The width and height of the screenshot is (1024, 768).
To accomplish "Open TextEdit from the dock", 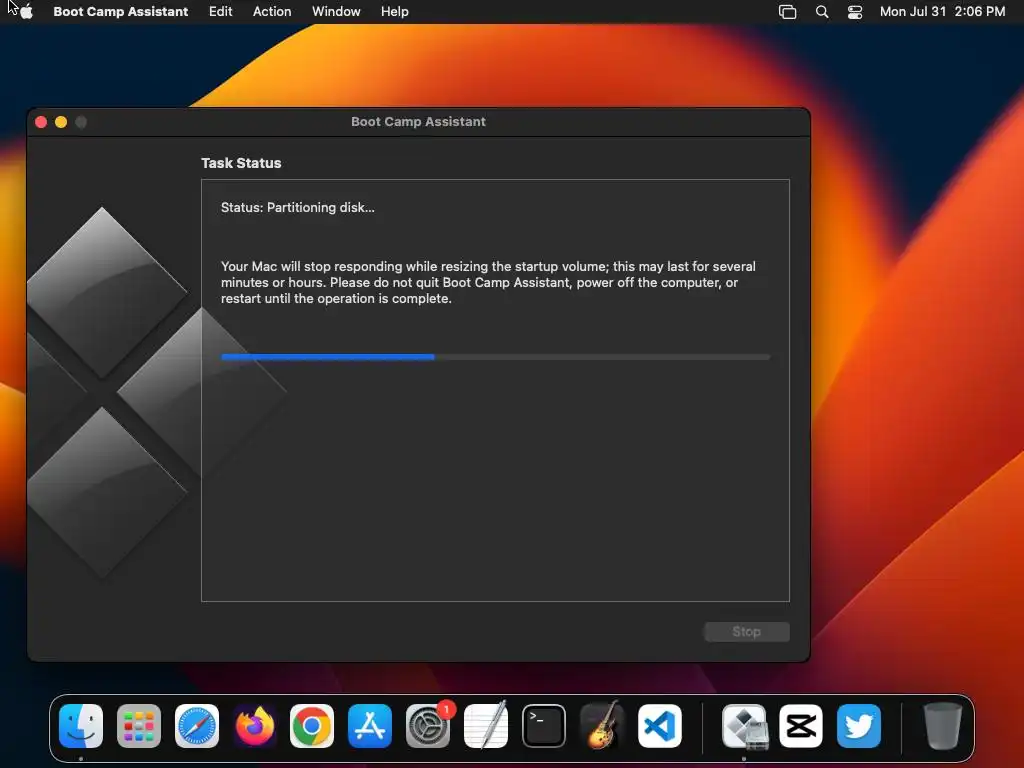I will pos(486,726).
